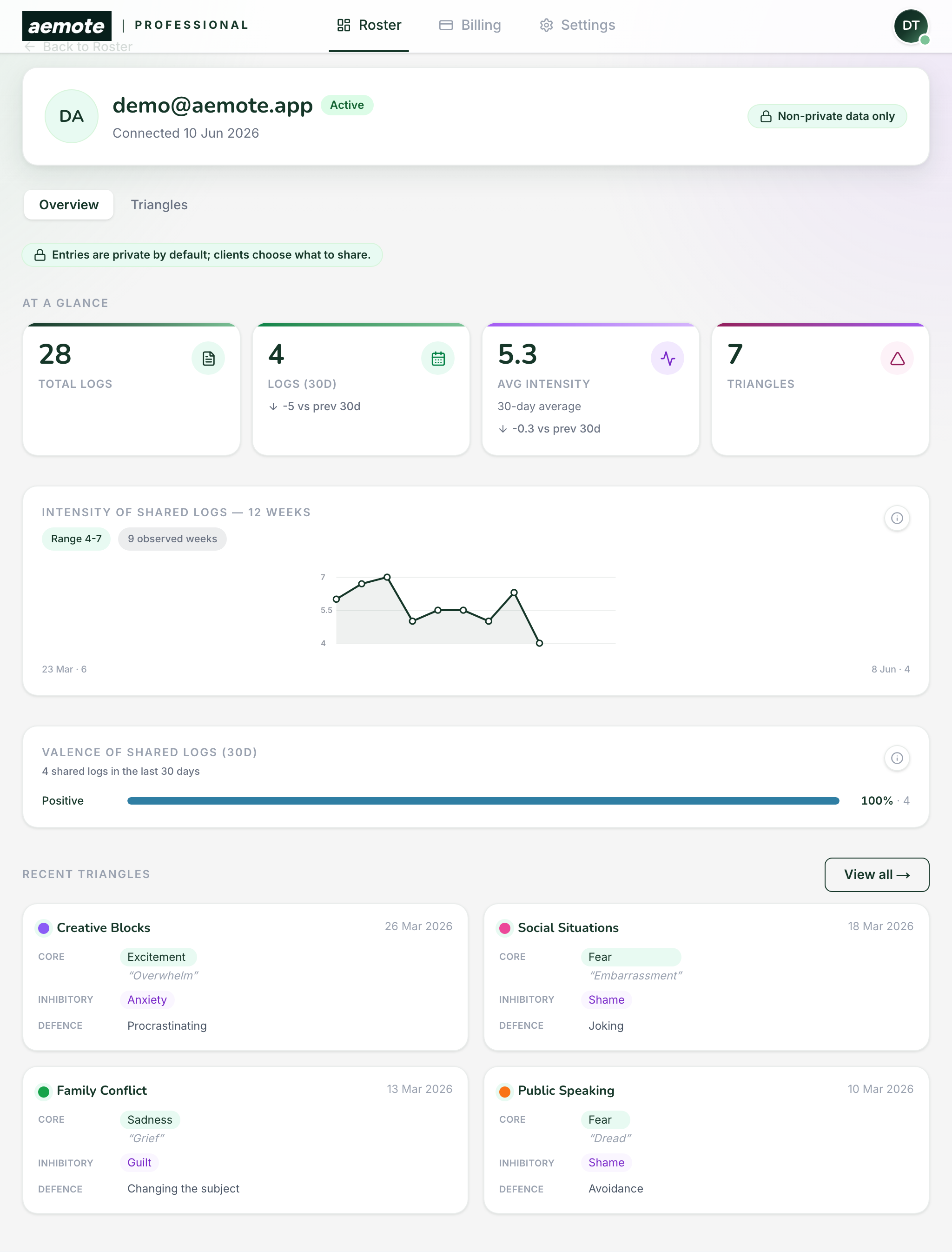The height and width of the screenshot is (1252, 952).
Task: Open the Settings tab
Action: coord(577,25)
